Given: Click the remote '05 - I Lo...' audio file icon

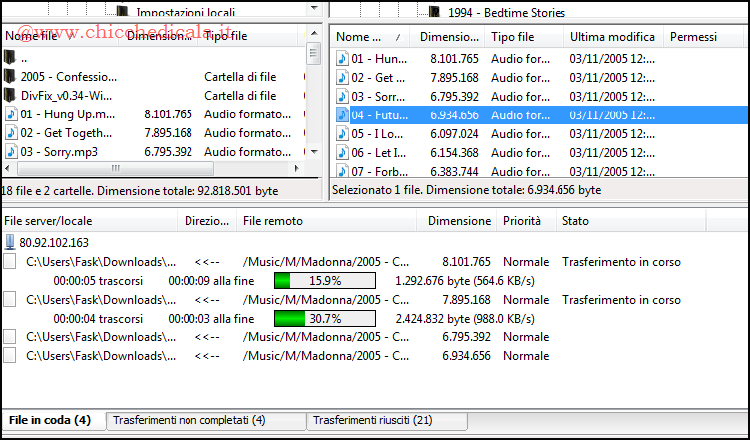Looking at the screenshot, I should tap(342, 134).
